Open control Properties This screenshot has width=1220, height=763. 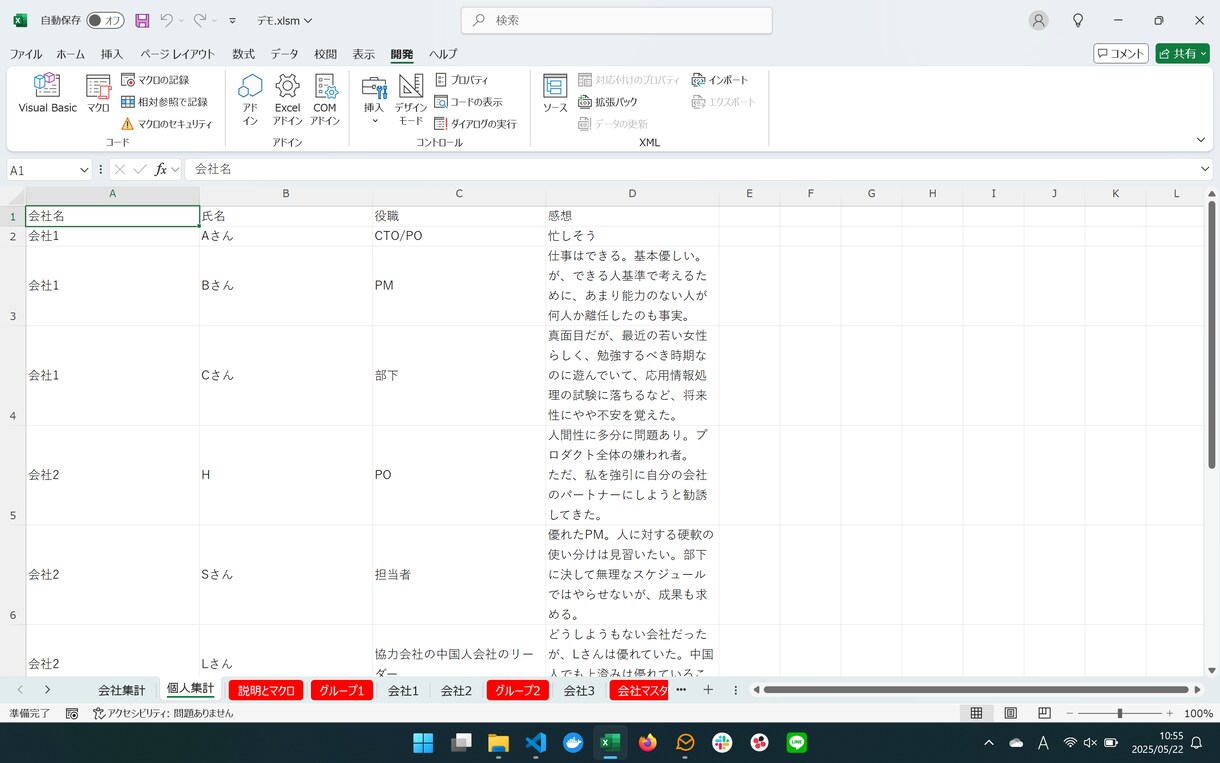pyautogui.click(x=462, y=80)
